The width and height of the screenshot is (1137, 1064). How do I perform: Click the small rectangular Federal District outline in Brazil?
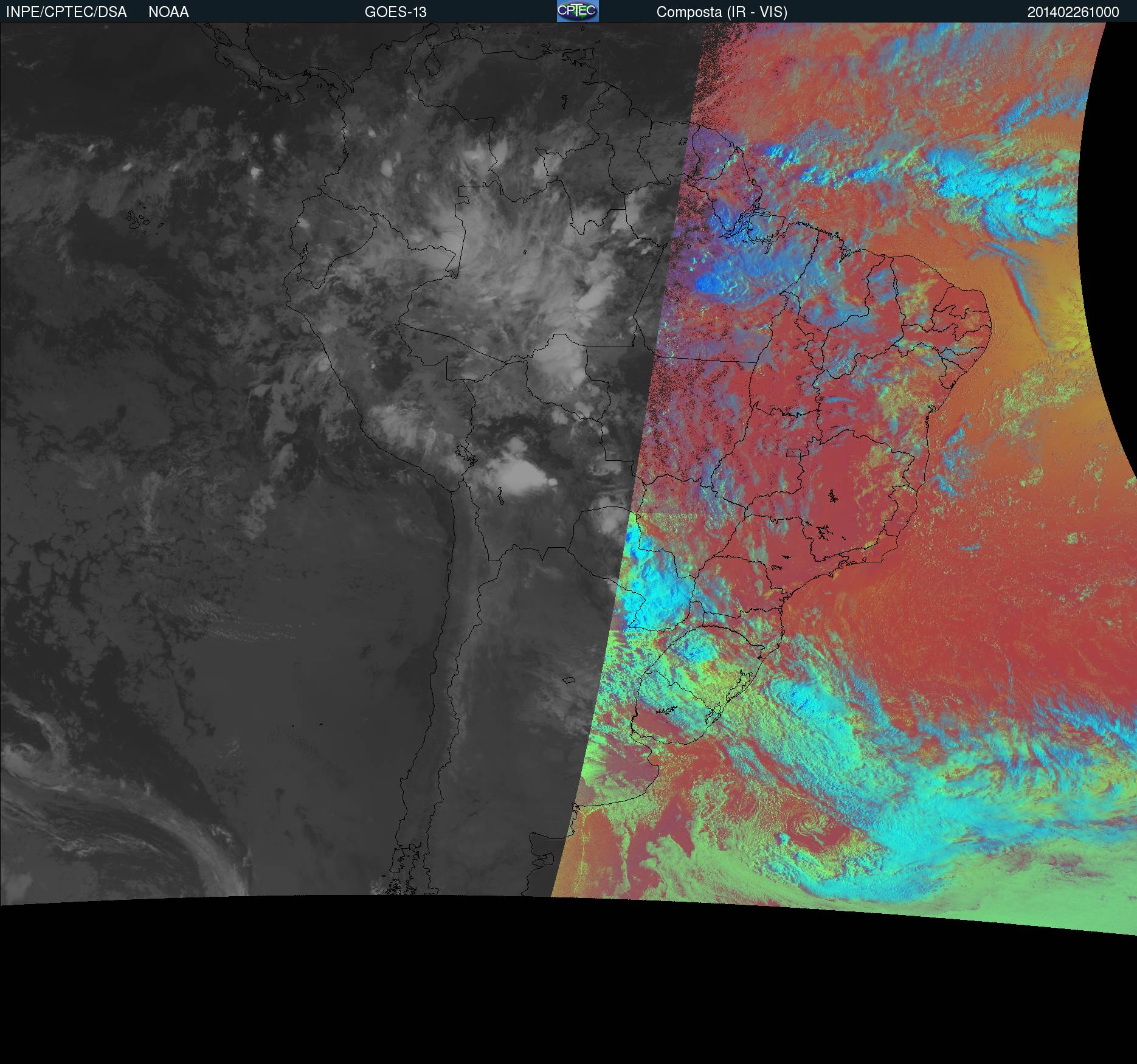[793, 452]
